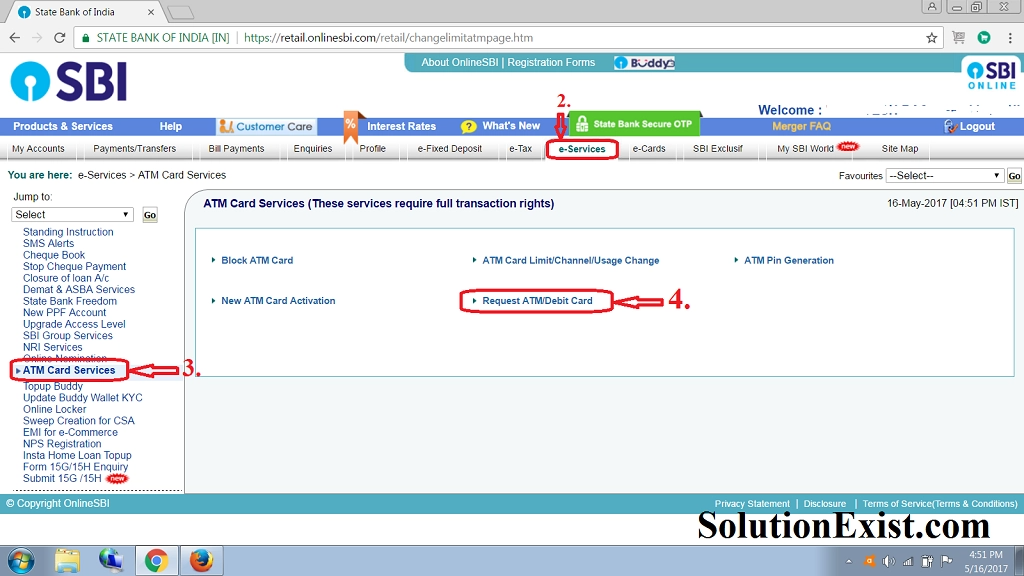The height and width of the screenshot is (576, 1024).
Task: Click the browser back arrow
Action: pos(14,38)
